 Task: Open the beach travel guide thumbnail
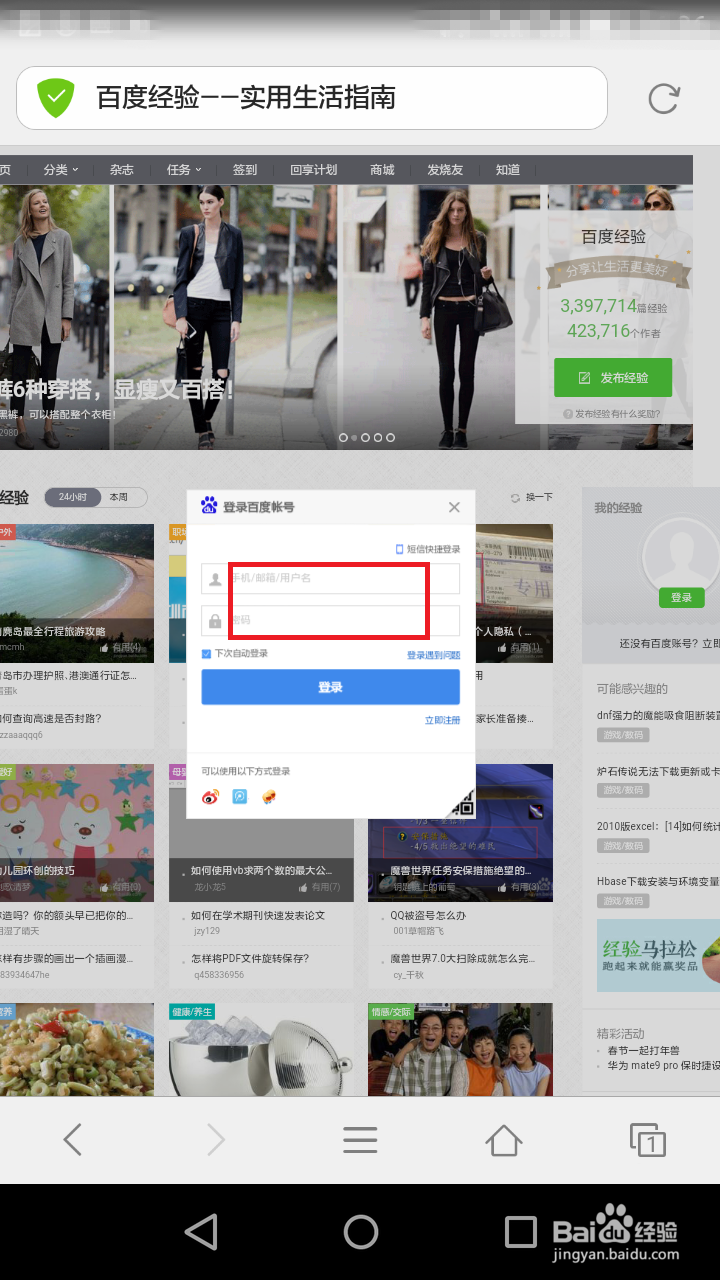77,592
